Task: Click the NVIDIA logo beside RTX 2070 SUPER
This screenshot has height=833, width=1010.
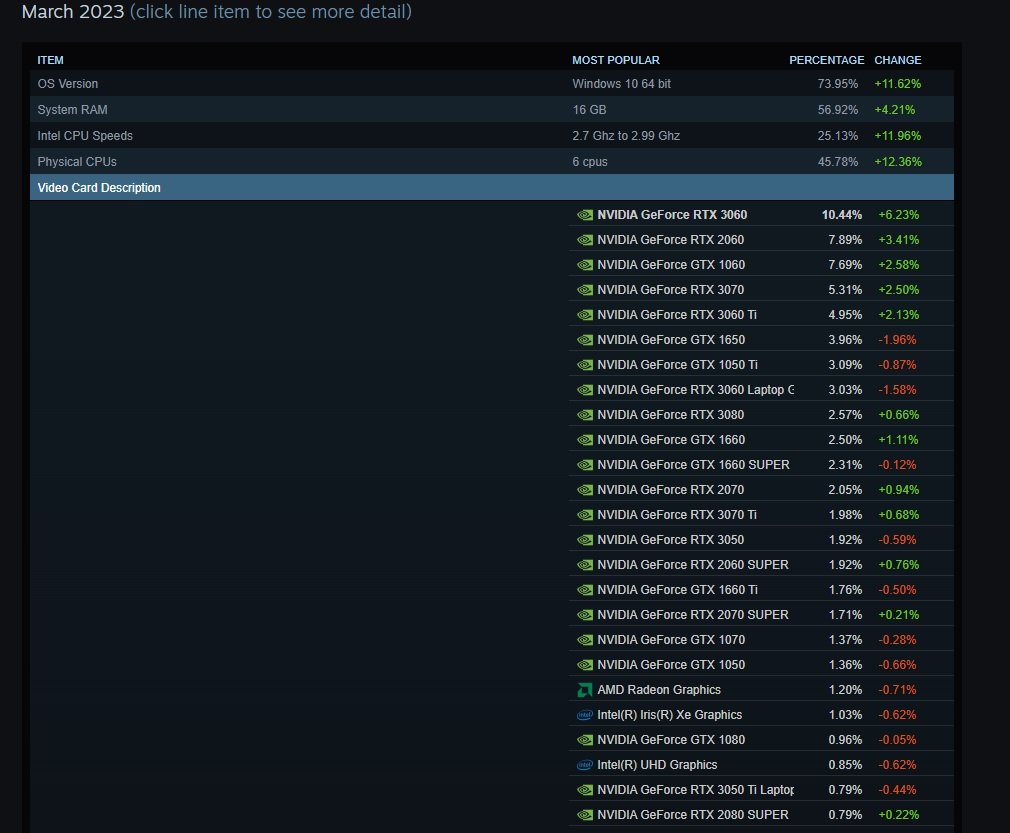Action: tap(585, 615)
